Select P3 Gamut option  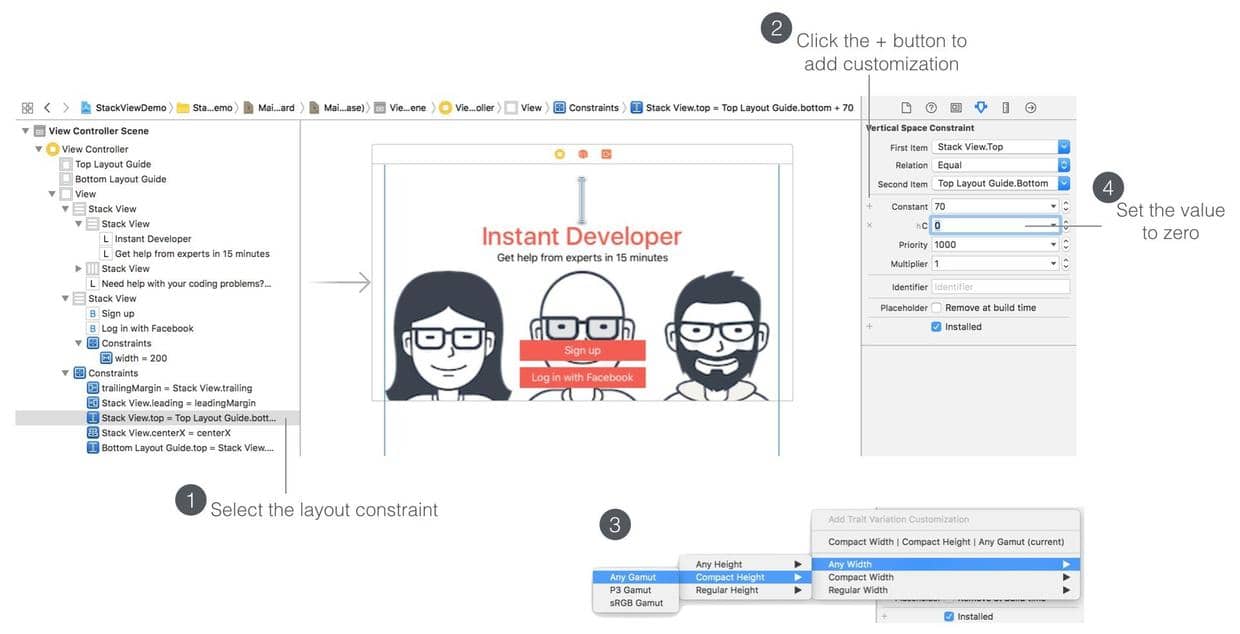tap(636, 590)
